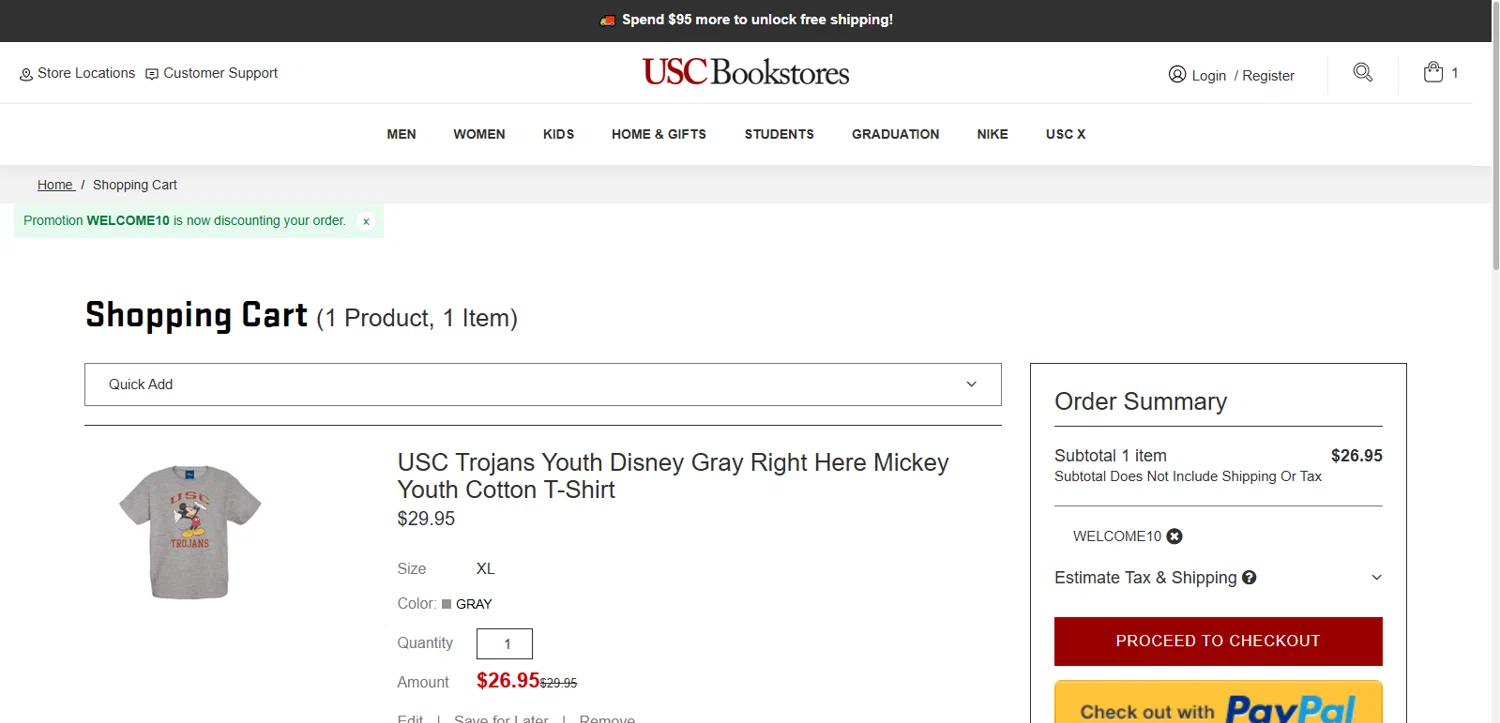Viewport: 1500px width, 723px height.
Task: Check out with PayPal
Action: 1218,702
